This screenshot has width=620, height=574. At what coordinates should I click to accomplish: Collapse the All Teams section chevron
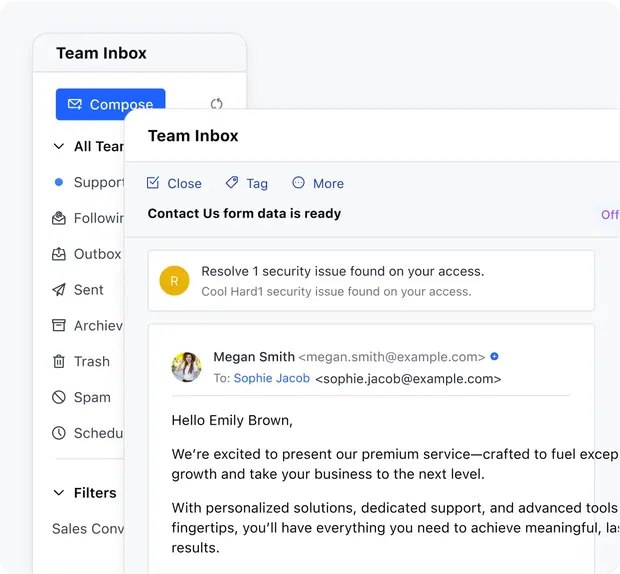coord(58,146)
